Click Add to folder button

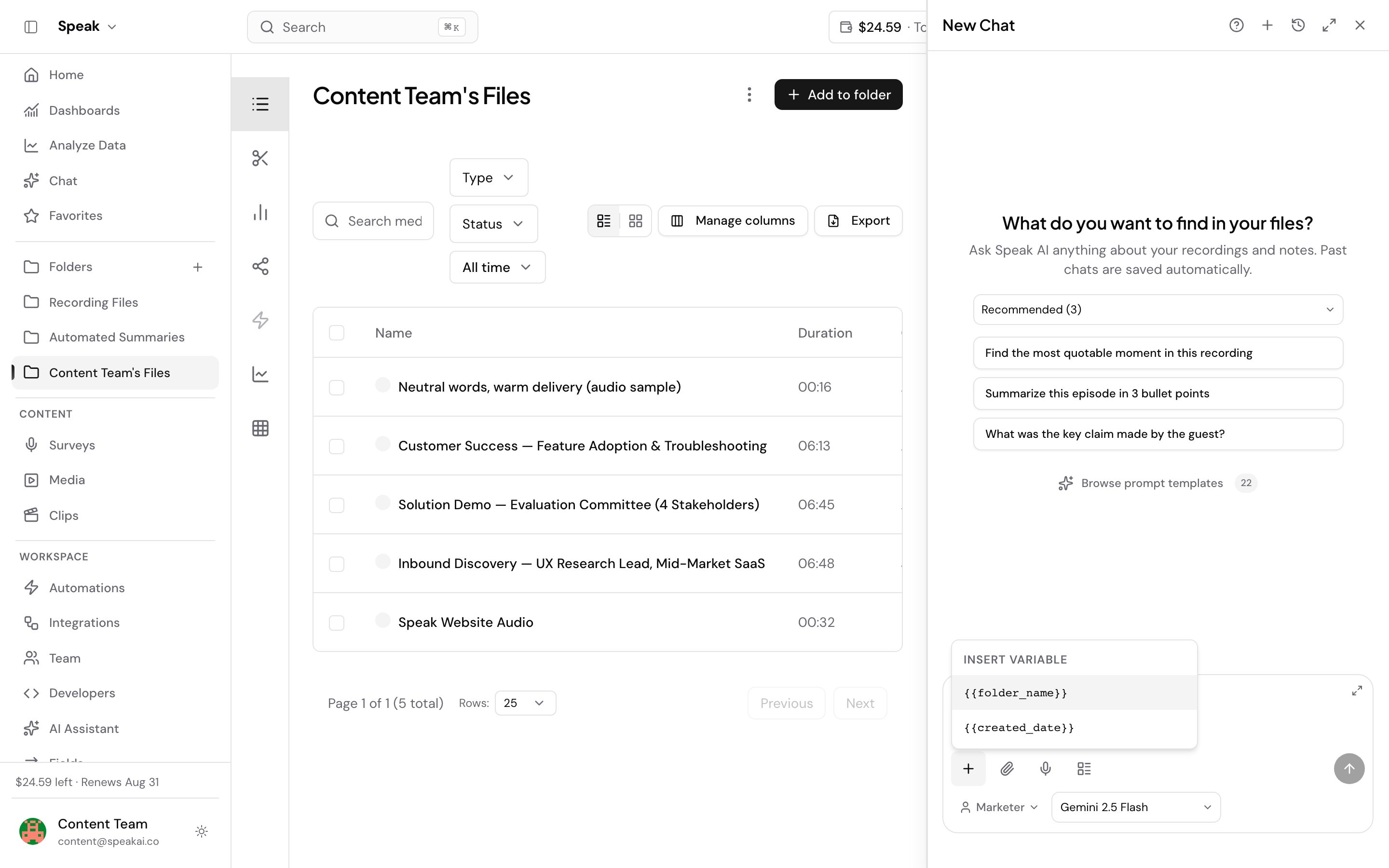pos(838,95)
